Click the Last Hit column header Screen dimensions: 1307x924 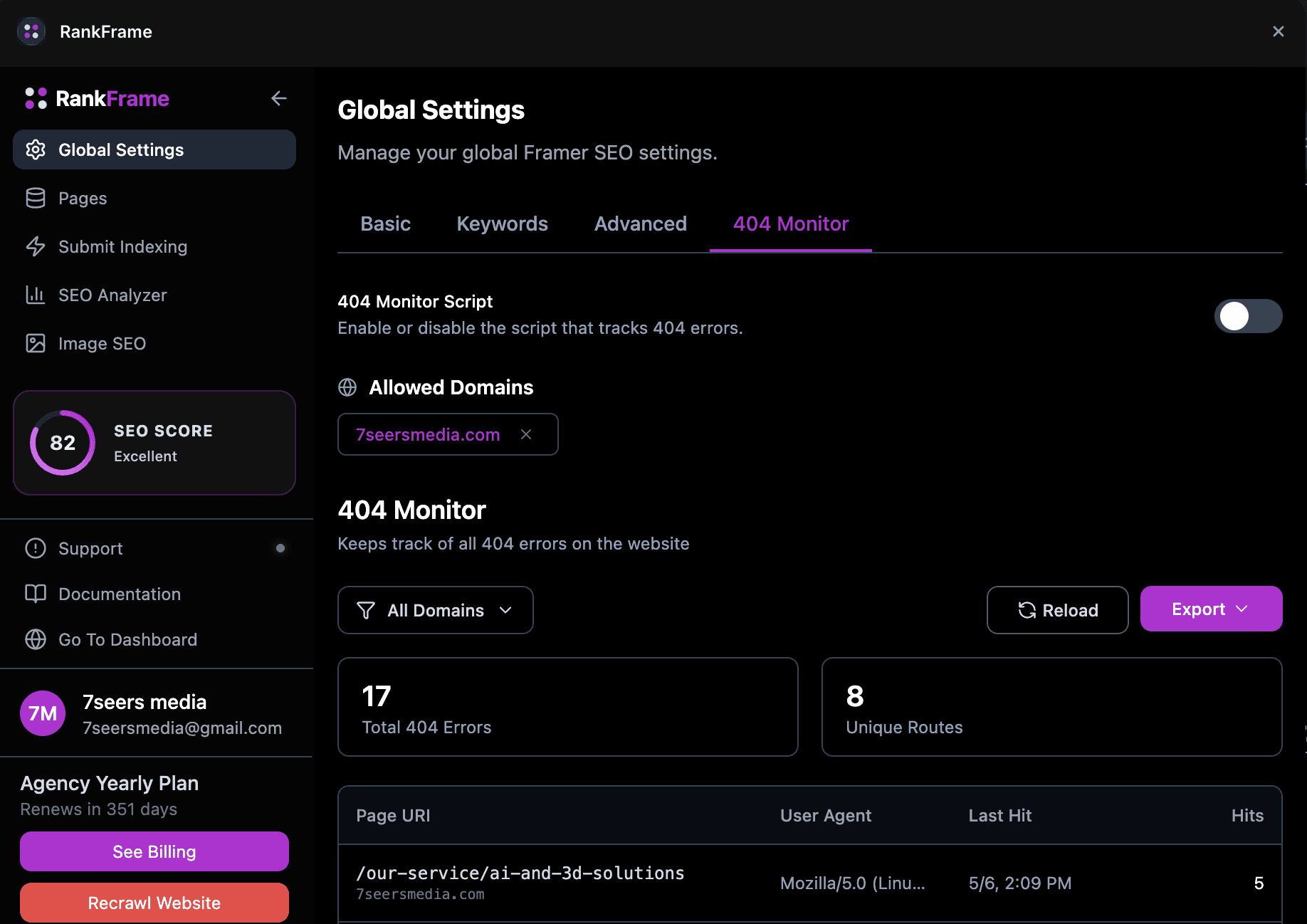click(1000, 816)
